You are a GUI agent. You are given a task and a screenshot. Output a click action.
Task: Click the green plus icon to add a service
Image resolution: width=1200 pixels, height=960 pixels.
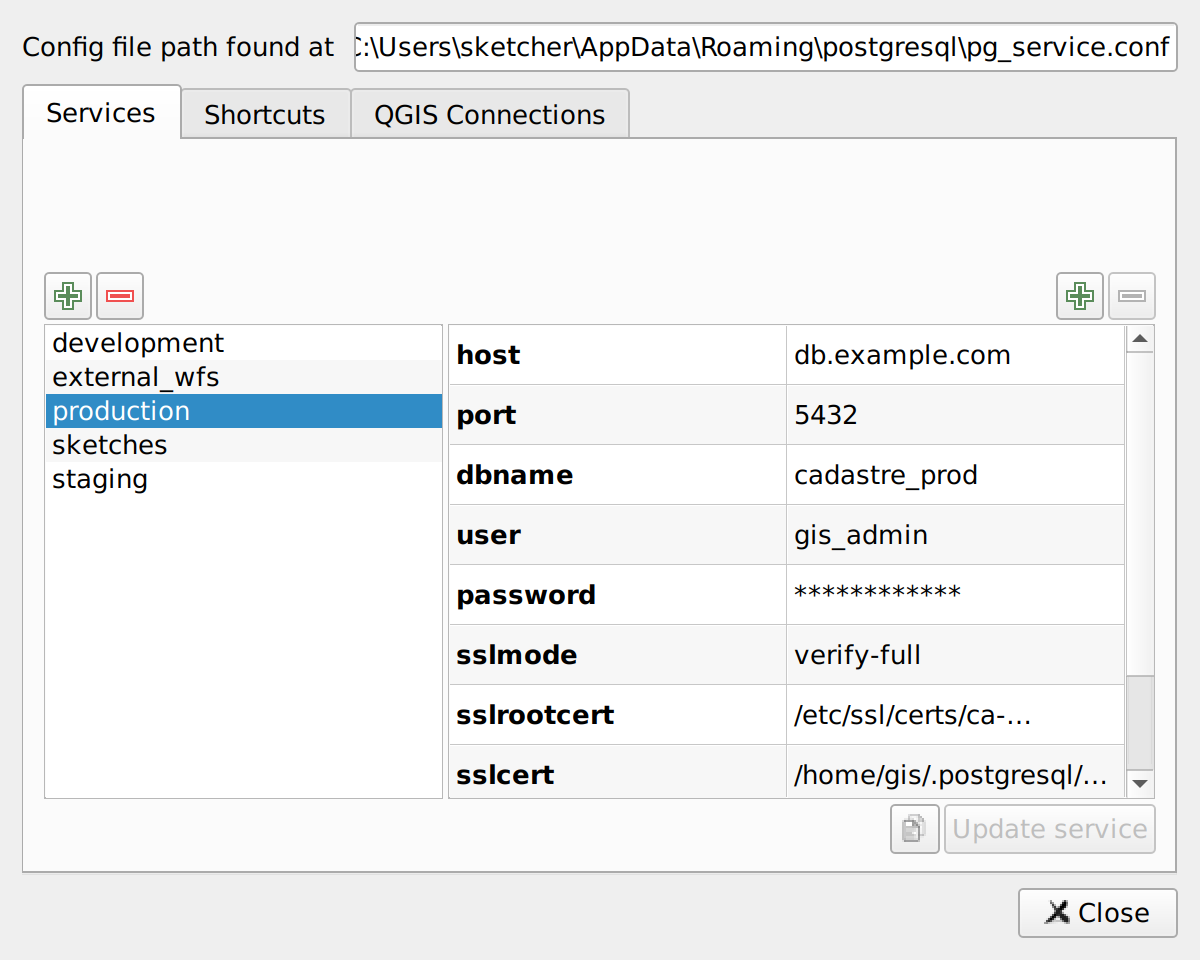coord(67,296)
